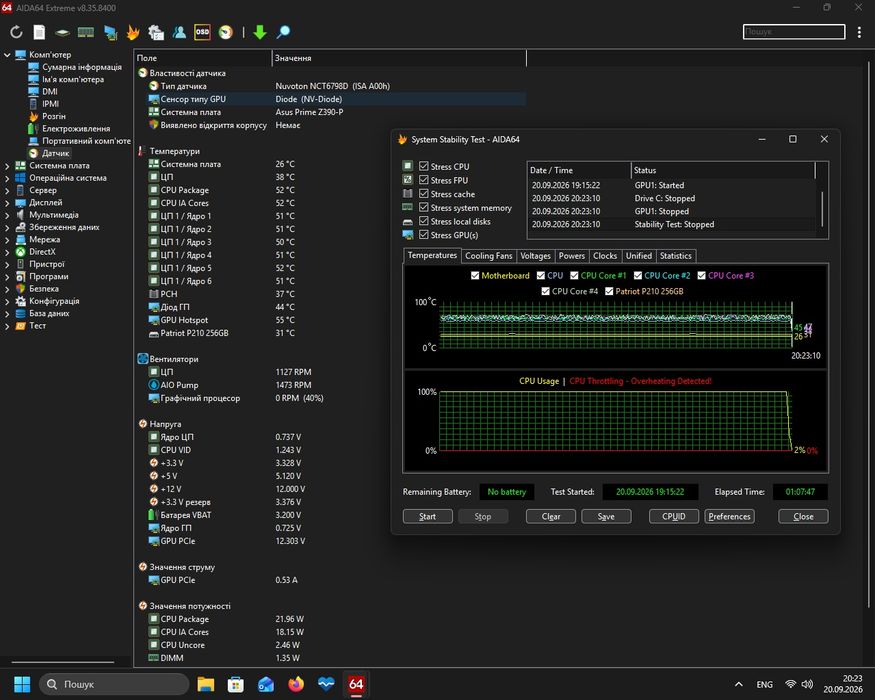This screenshot has width=875, height=700.
Task: Switch to the Cooling Fans tab
Action: pos(488,256)
